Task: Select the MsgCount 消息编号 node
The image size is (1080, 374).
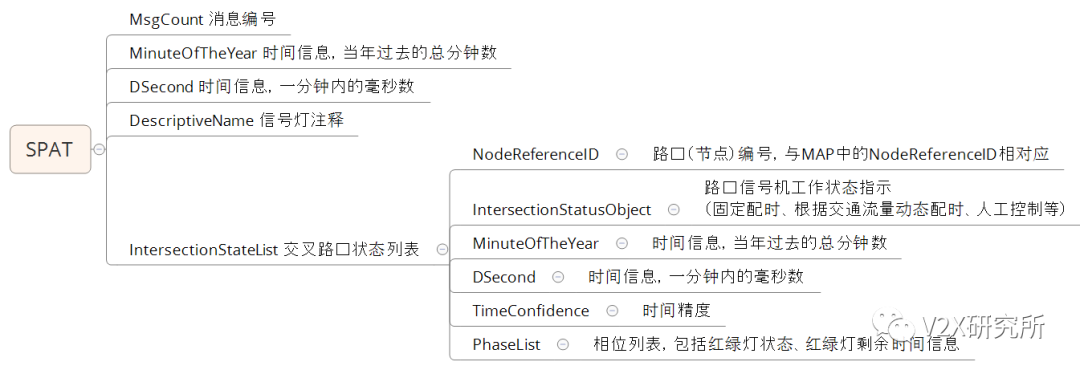Action: 202,19
